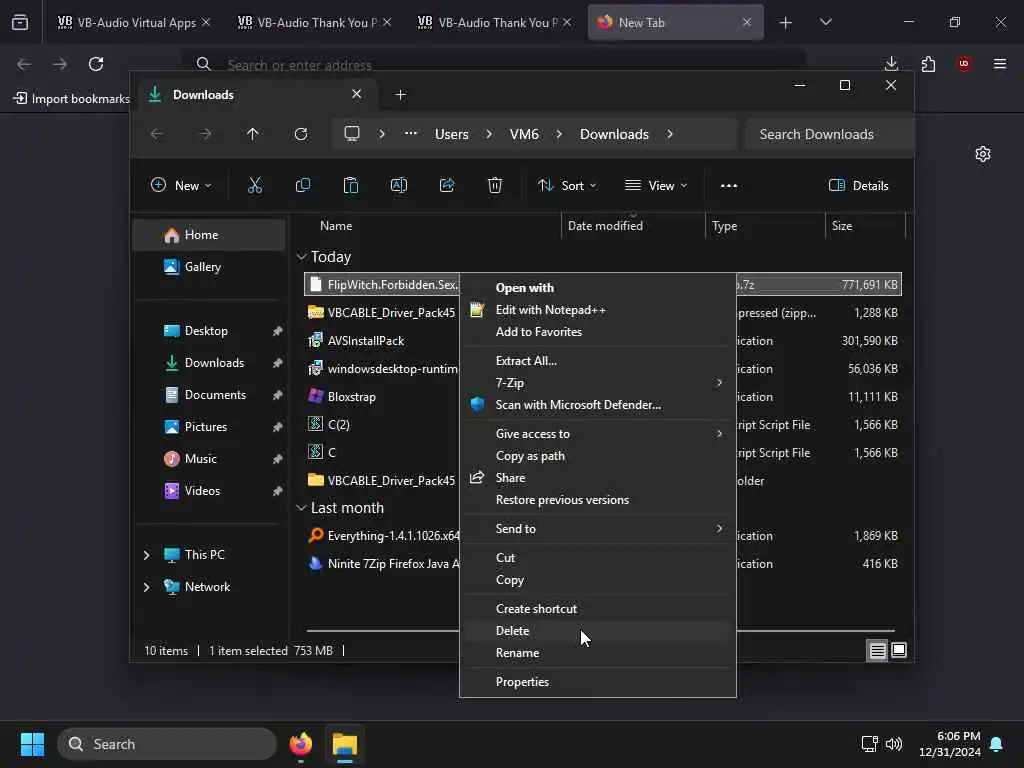
Task: Click the volume speaker tray icon
Action: tap(893, 744)
